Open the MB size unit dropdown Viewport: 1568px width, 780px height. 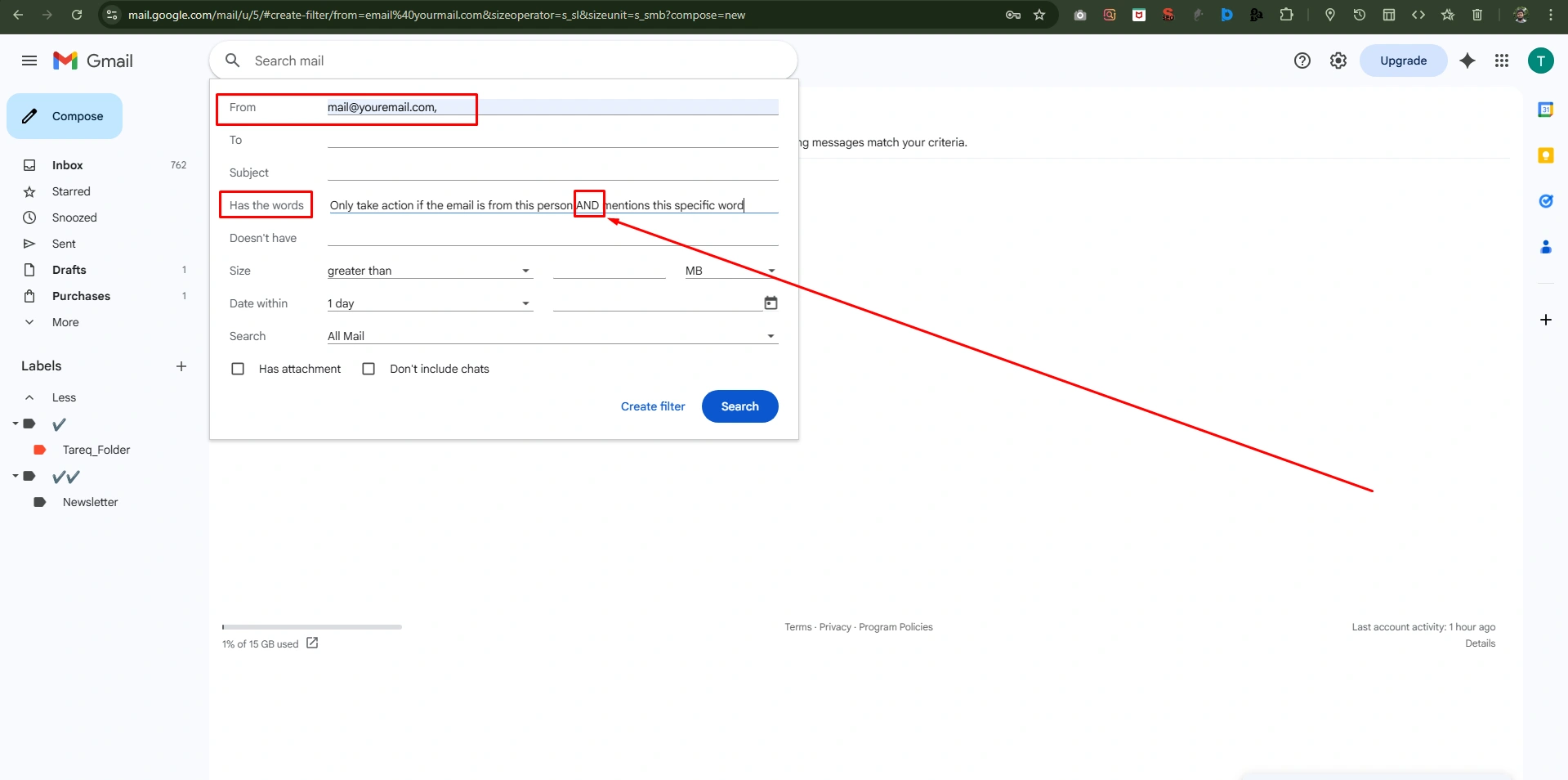tap(731, 271)
